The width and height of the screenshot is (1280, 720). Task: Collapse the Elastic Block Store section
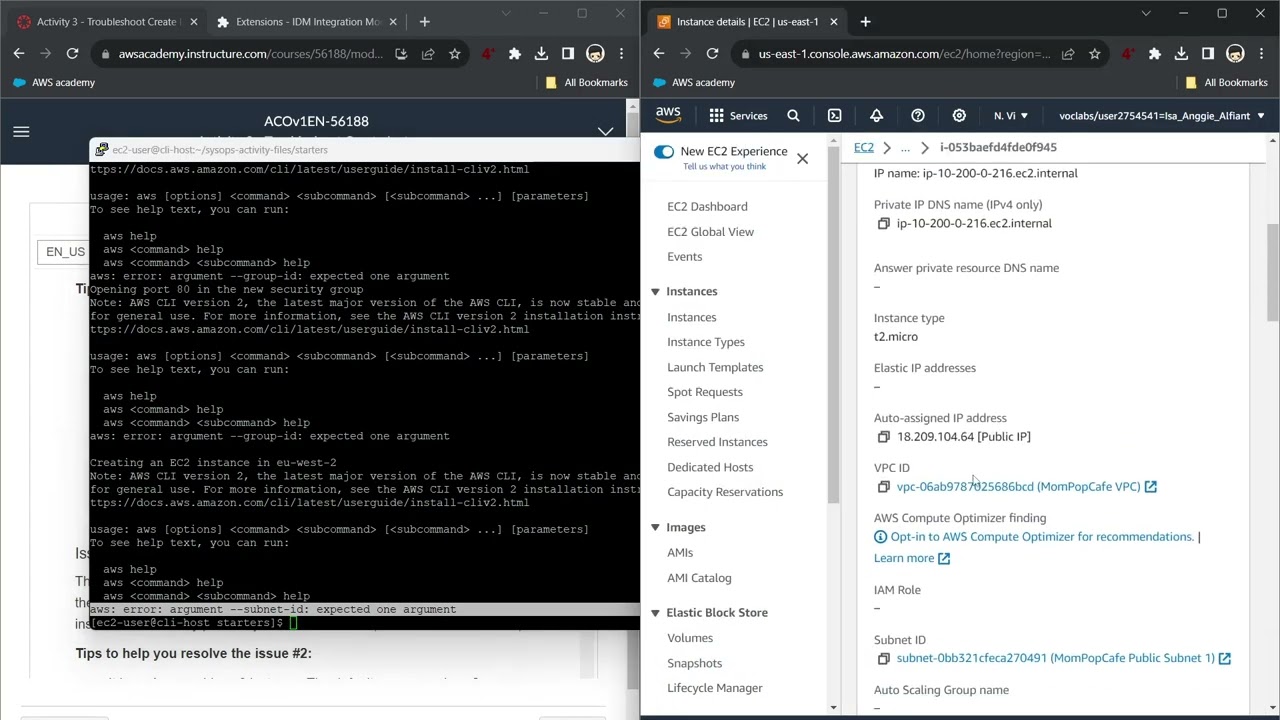click(x=655, y=612)
